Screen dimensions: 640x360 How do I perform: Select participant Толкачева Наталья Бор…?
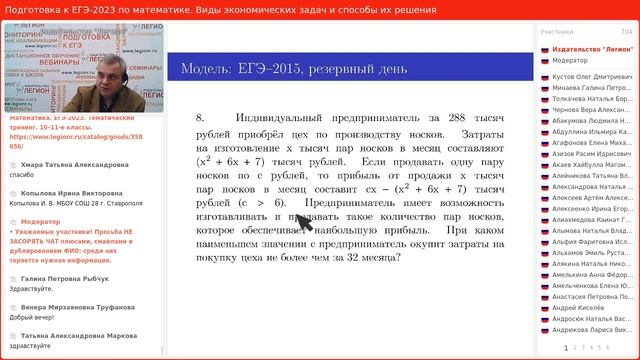592,99
